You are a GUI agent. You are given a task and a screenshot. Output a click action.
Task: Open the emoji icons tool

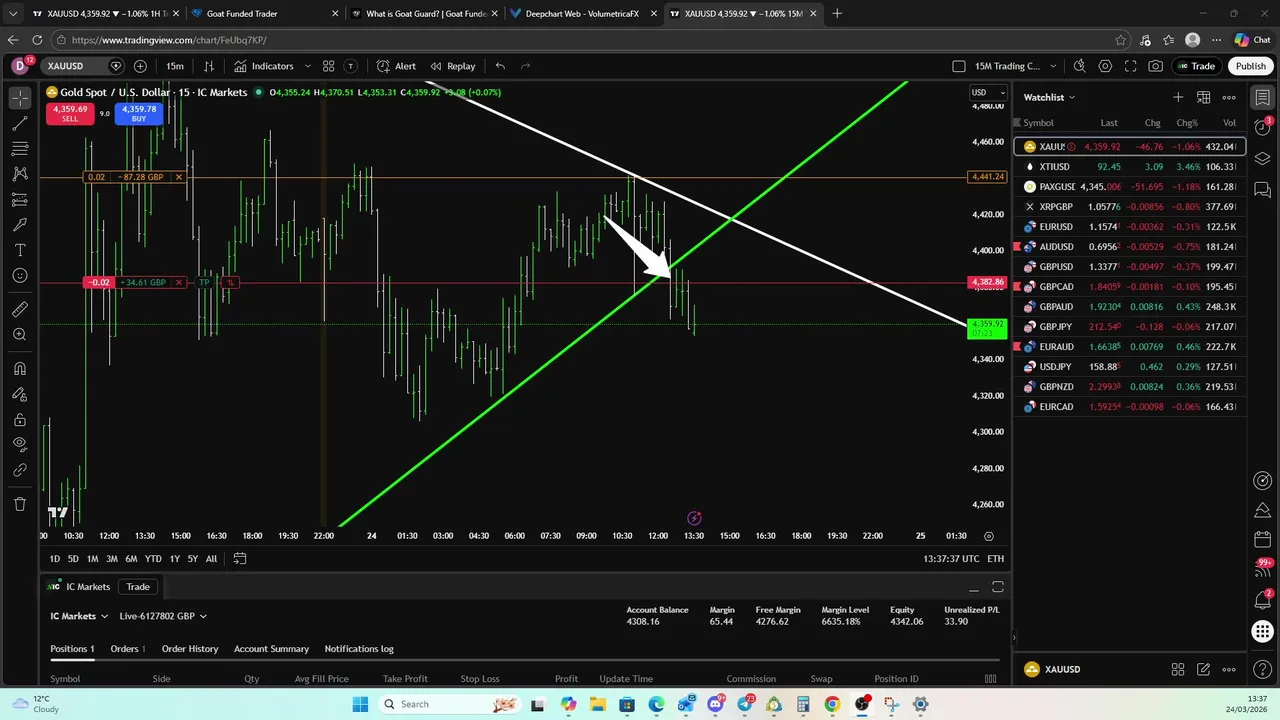tap(20, 275)
